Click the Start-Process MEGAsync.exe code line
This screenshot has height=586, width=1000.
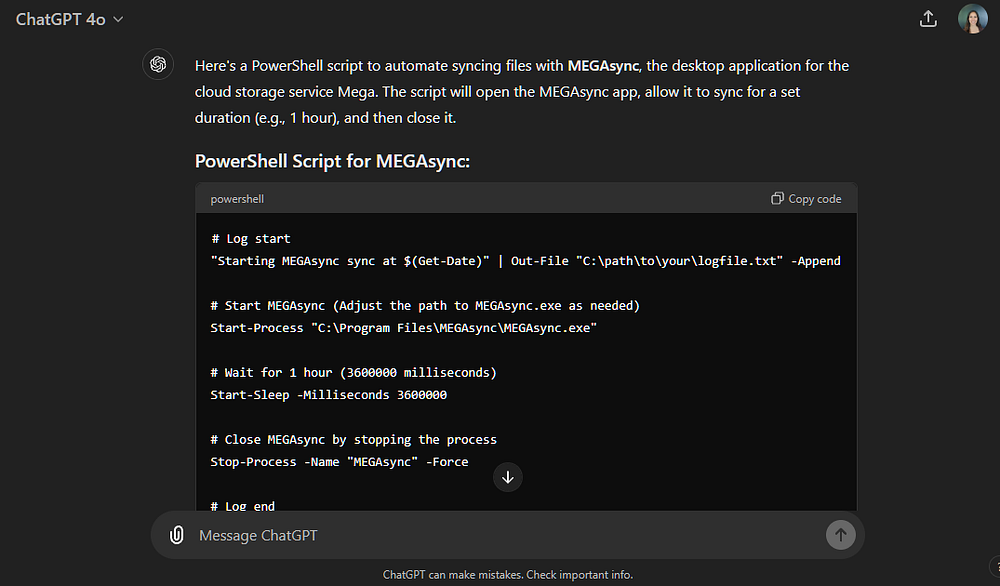point(404,328)
